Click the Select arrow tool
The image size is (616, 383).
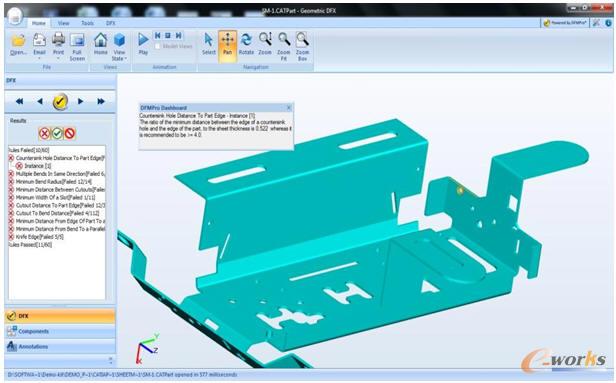(x=209, y=40)
